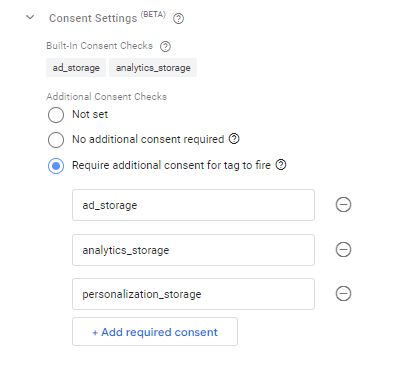Open help icon beside Consent Settings title
This screenshot has width=412, height=368.
178,19
